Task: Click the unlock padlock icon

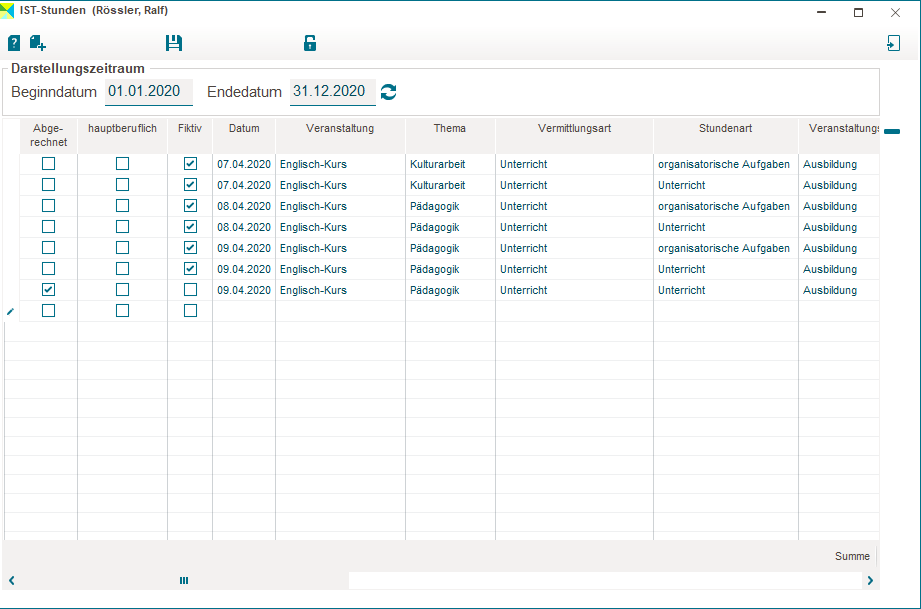Action: tap(310, 43)
